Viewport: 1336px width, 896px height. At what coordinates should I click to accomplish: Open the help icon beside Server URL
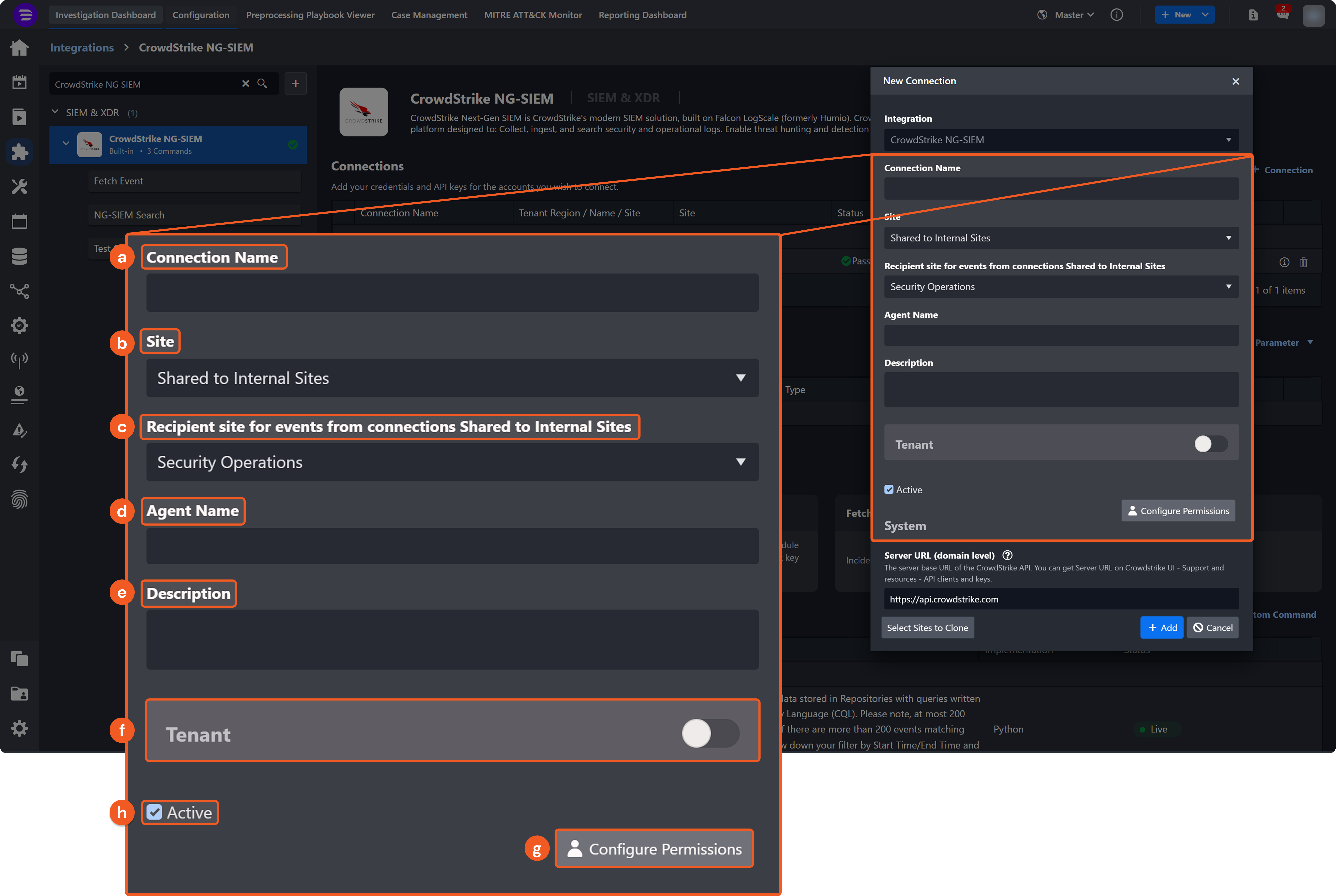1007,555
